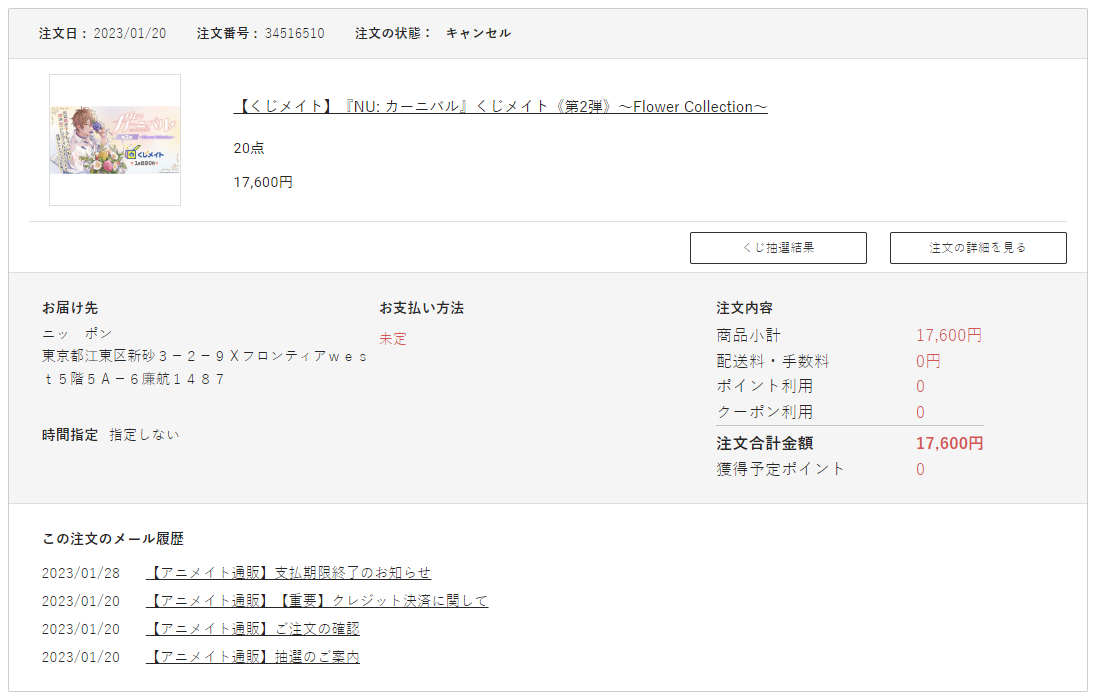
Task: Click the 未定 payment method text
Action: 393,339
